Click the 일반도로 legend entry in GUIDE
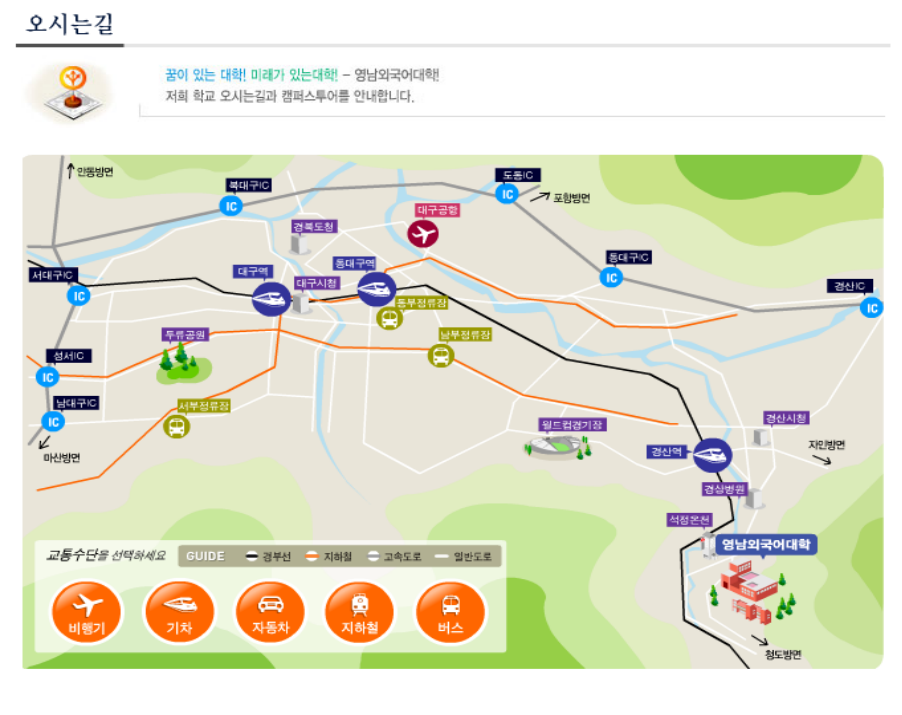 [464, 556]
